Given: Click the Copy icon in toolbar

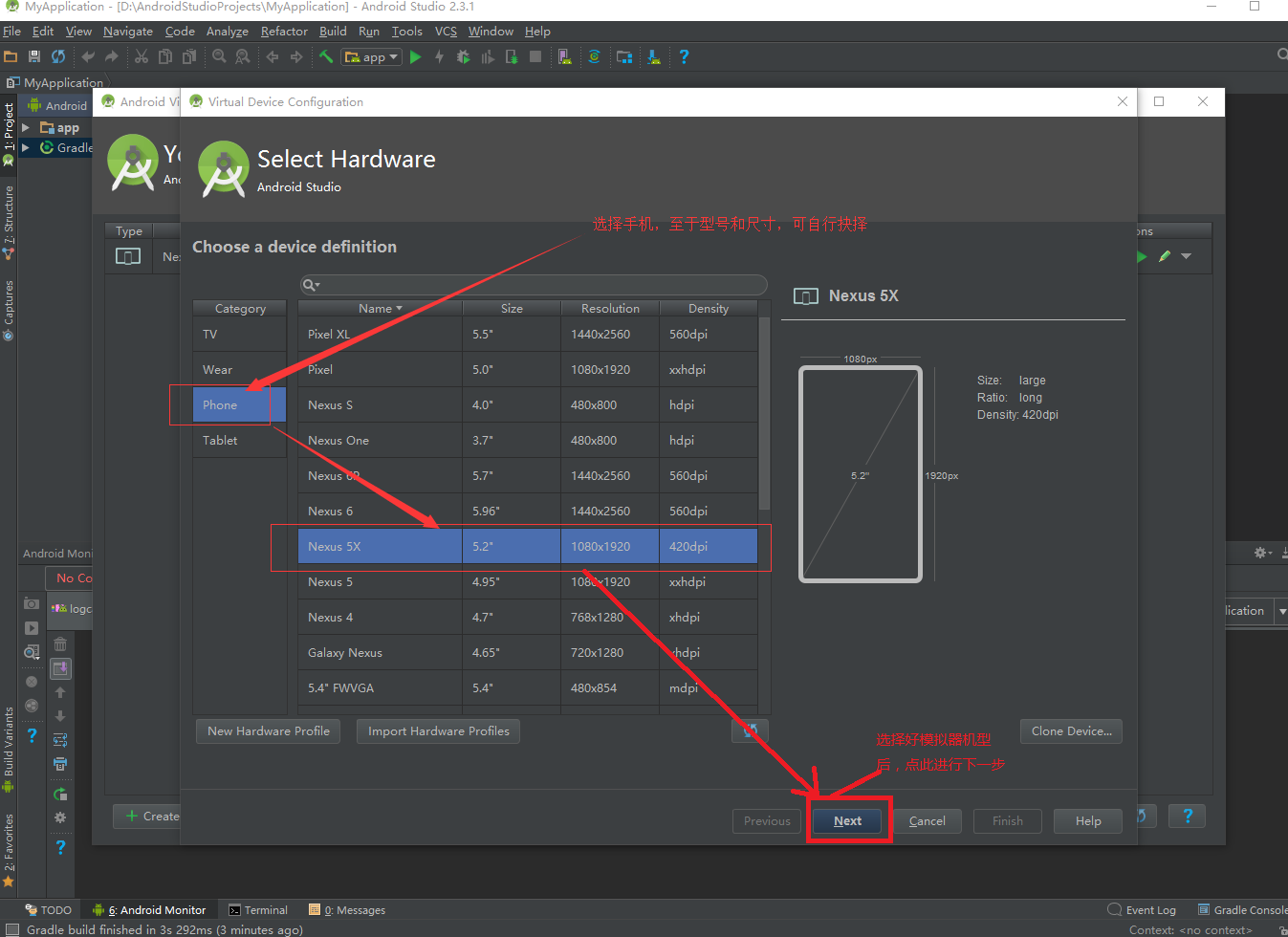Looking at the screenshot, I should [x=165, y=56].
